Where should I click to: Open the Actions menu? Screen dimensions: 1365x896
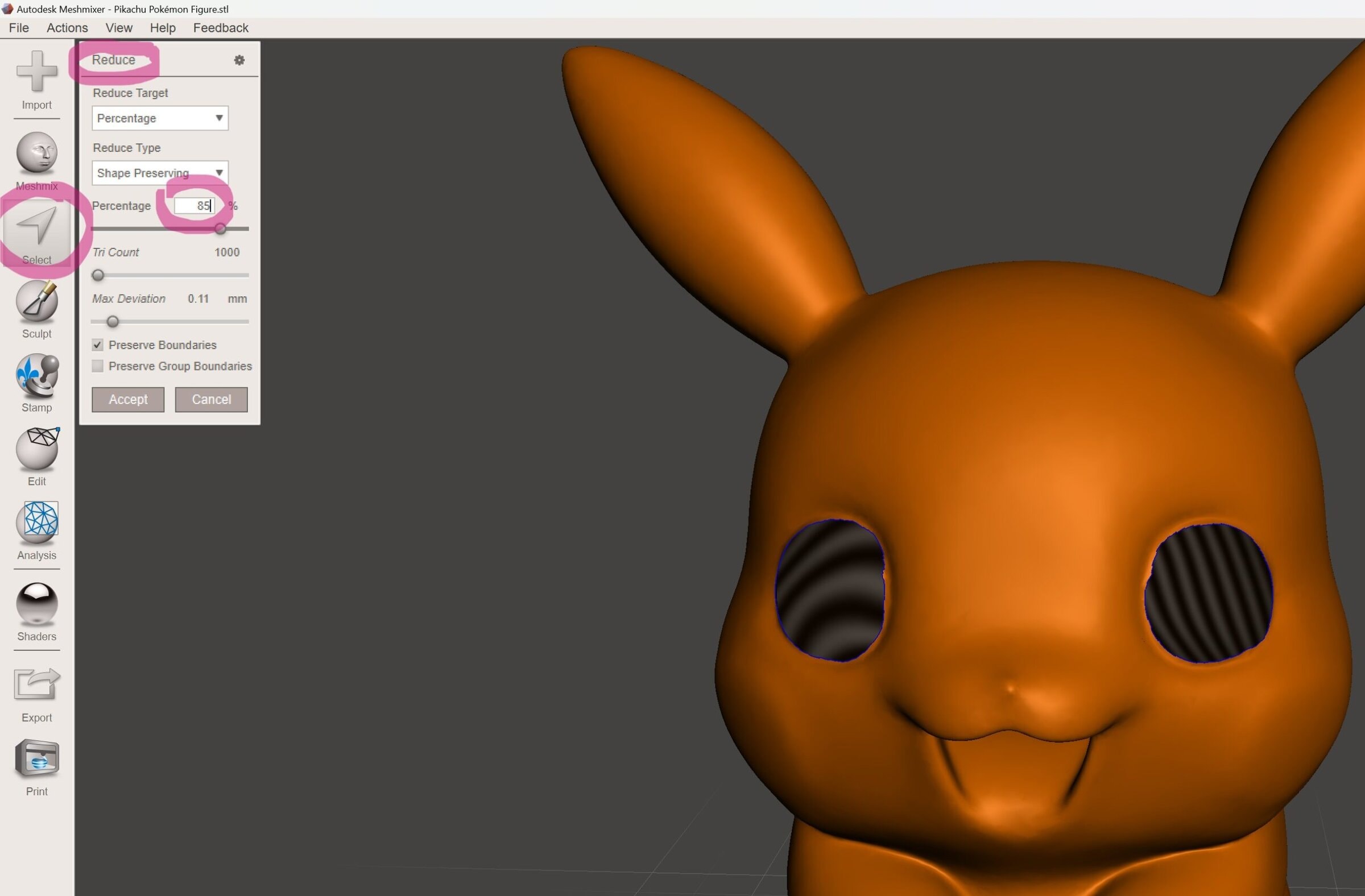pyautogui.click(x=67, y=27)
